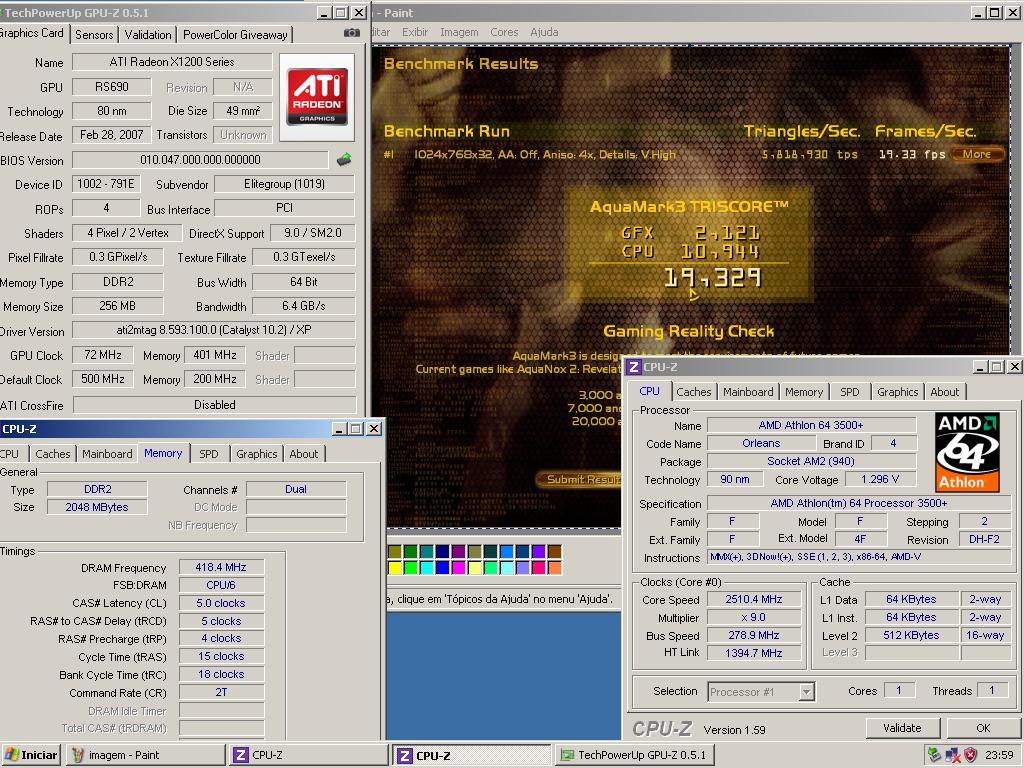This screenshot has height=768, width=1024.
Task: Open the Cores menu in Paint
Action: [x=504, y=32]
